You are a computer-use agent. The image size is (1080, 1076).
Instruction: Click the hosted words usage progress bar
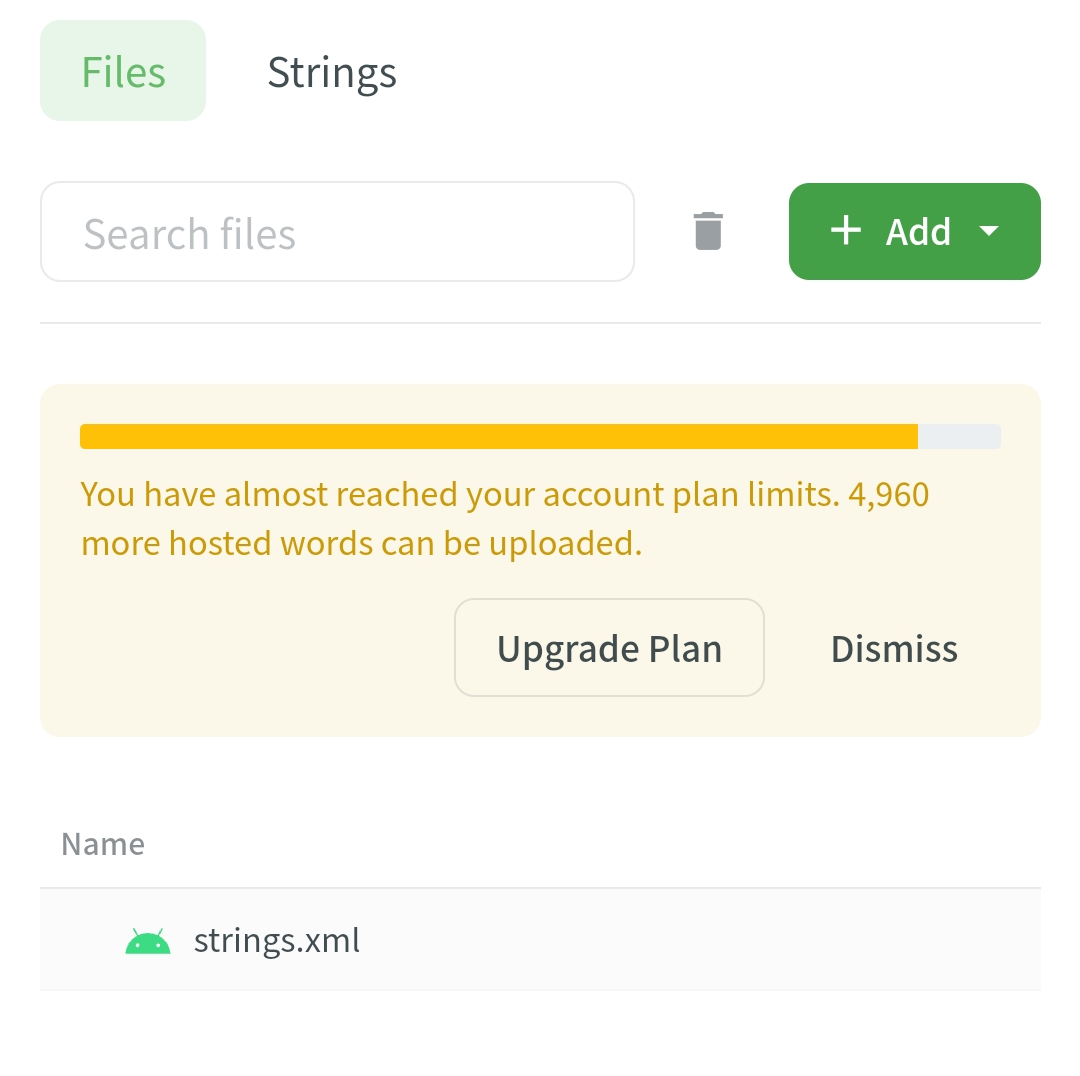click(x=540, y=436)
